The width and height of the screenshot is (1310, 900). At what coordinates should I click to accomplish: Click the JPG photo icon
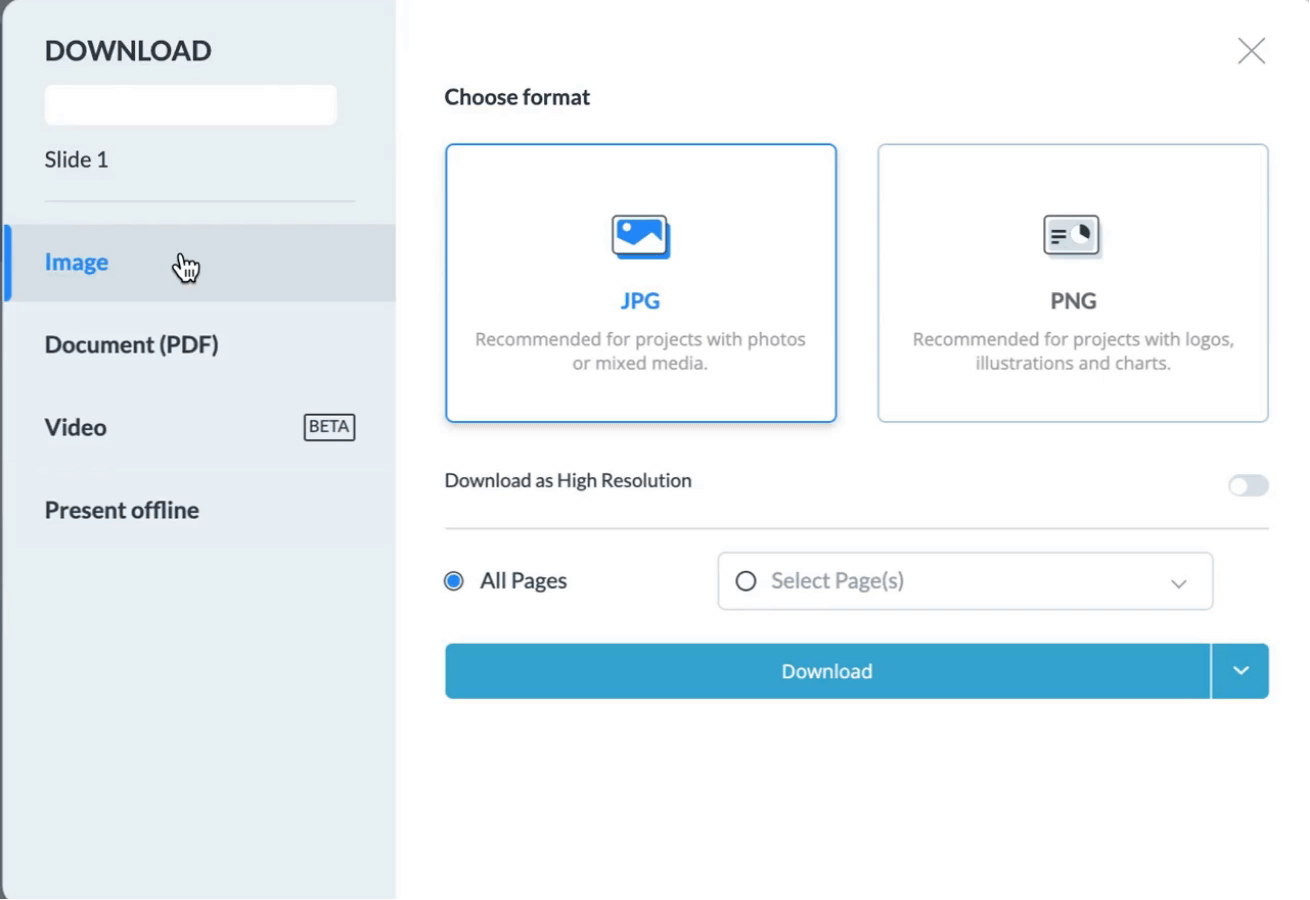[641, 237]
